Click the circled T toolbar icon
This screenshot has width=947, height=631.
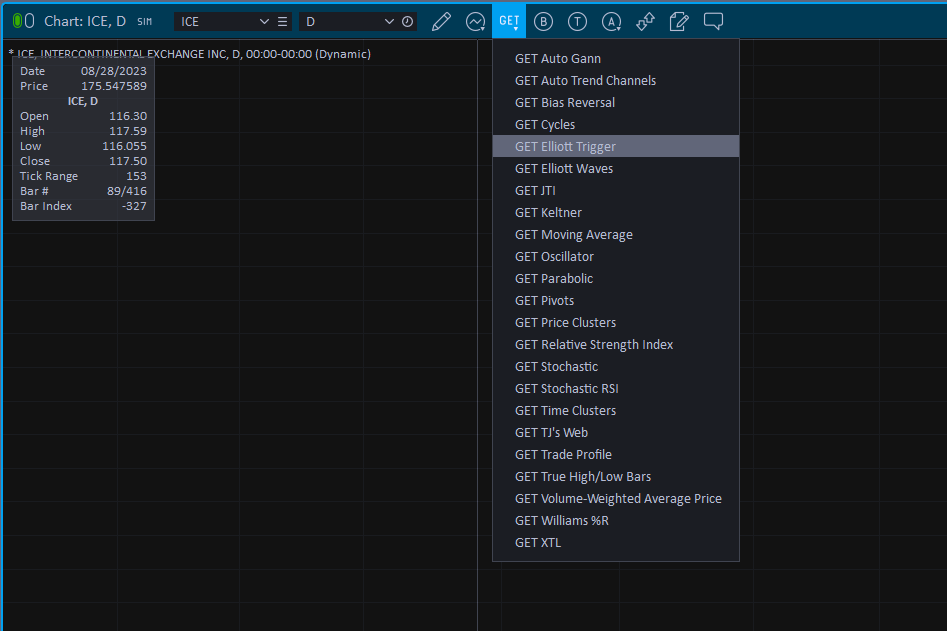click(x=577, y=22)
